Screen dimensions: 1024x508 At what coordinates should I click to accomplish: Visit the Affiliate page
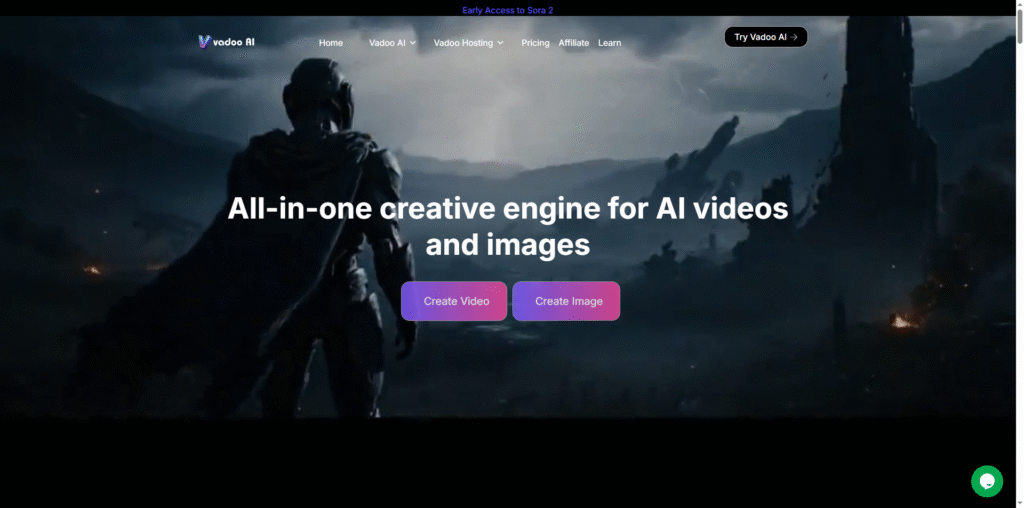click(573, 43)
